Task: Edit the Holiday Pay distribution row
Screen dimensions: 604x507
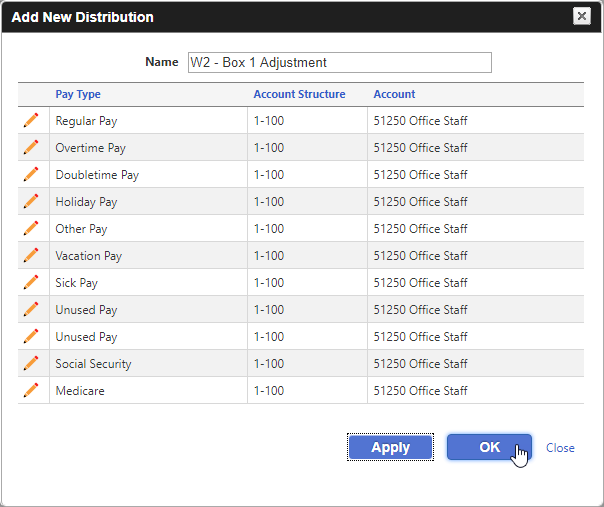Action: (x=31, y=201)
